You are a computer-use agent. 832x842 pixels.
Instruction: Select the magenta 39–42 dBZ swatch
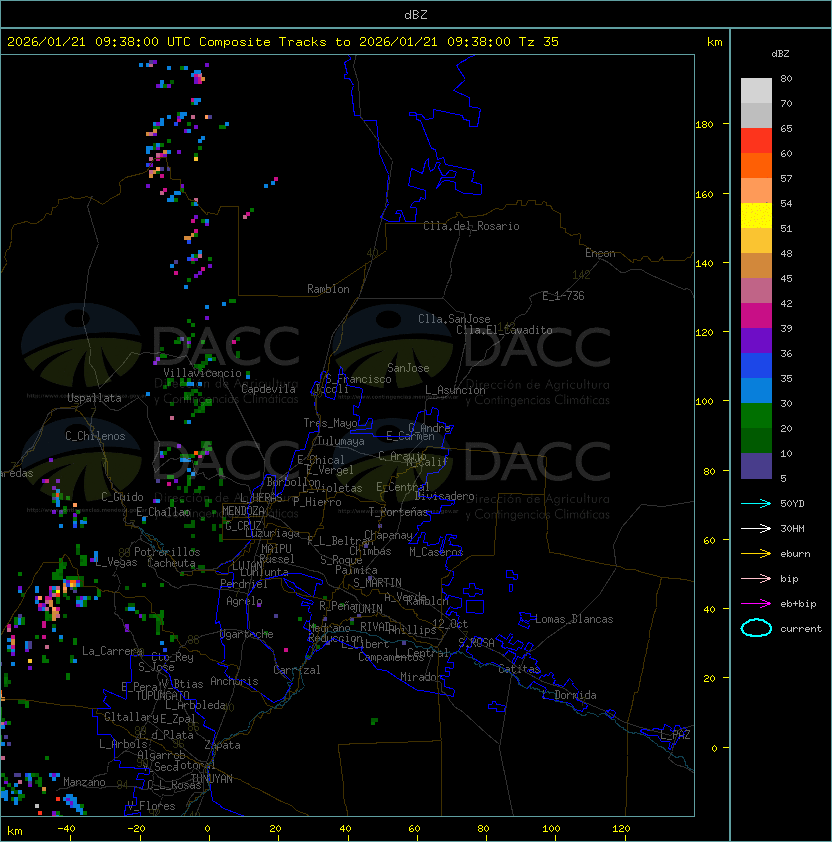[756, 316]
